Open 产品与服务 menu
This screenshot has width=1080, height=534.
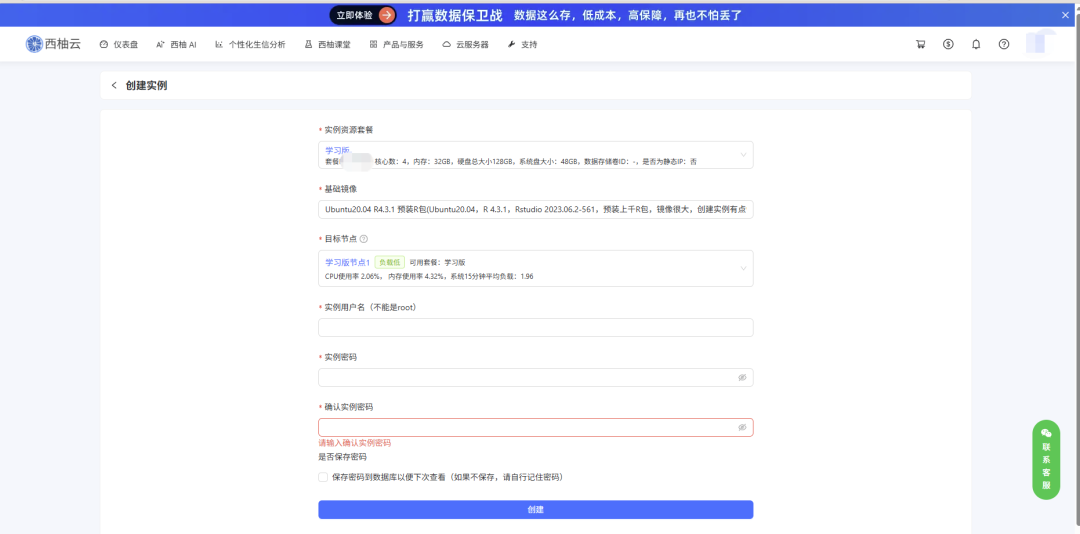tap(397, 44)
